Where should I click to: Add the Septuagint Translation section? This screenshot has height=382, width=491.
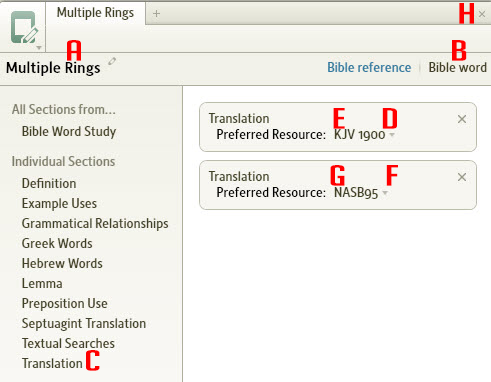tap(84, 323)
